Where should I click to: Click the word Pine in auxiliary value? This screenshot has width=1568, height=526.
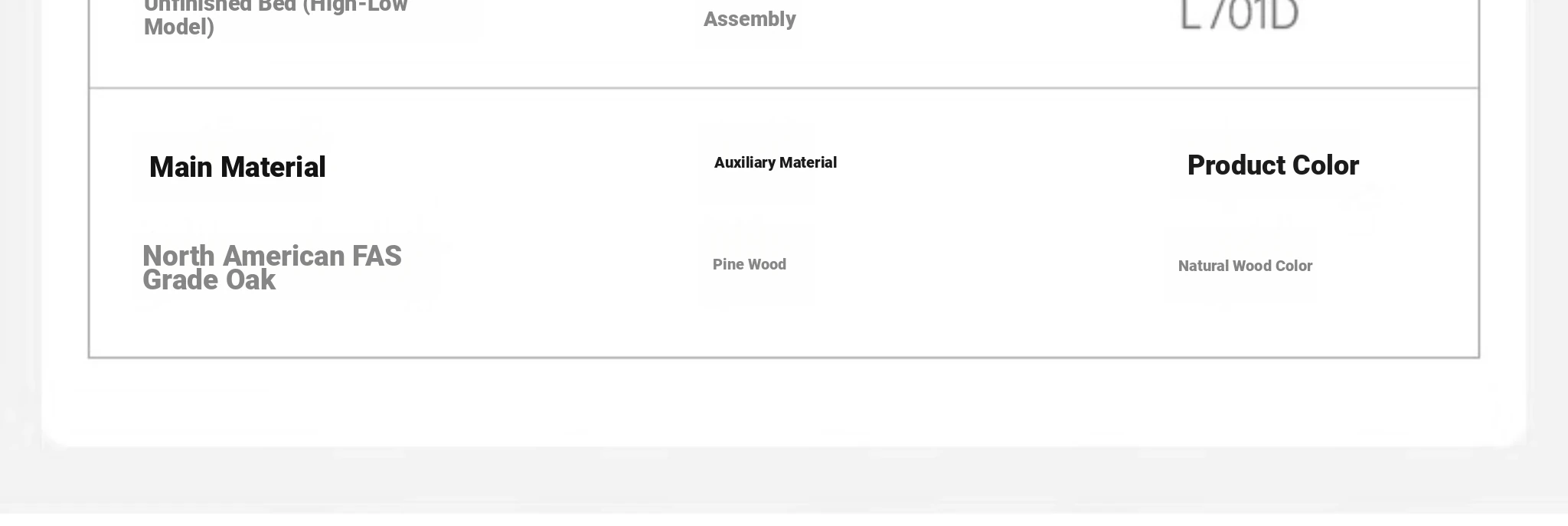[727, 264]
